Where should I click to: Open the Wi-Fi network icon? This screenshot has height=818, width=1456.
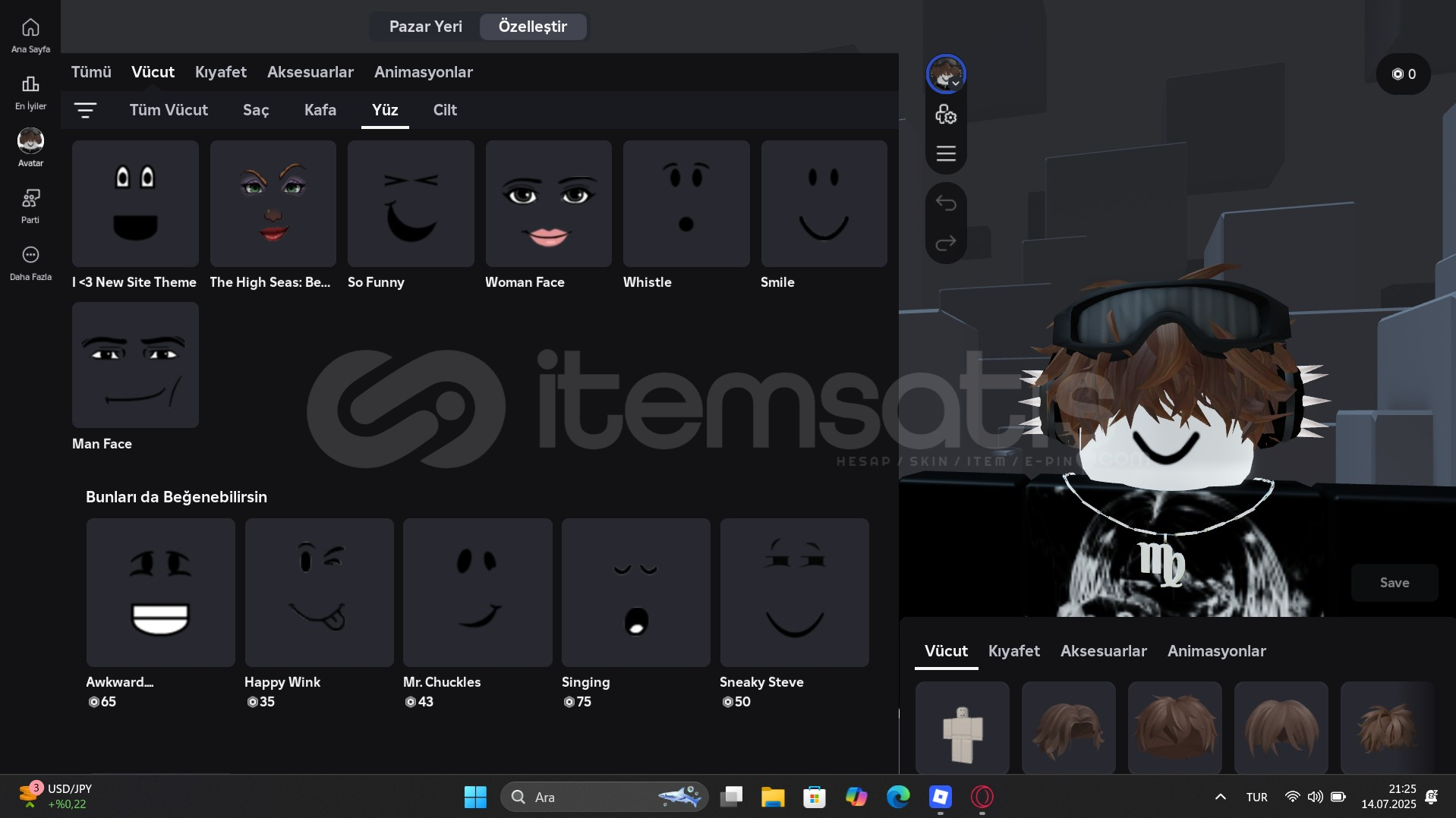click(1292, 797)
